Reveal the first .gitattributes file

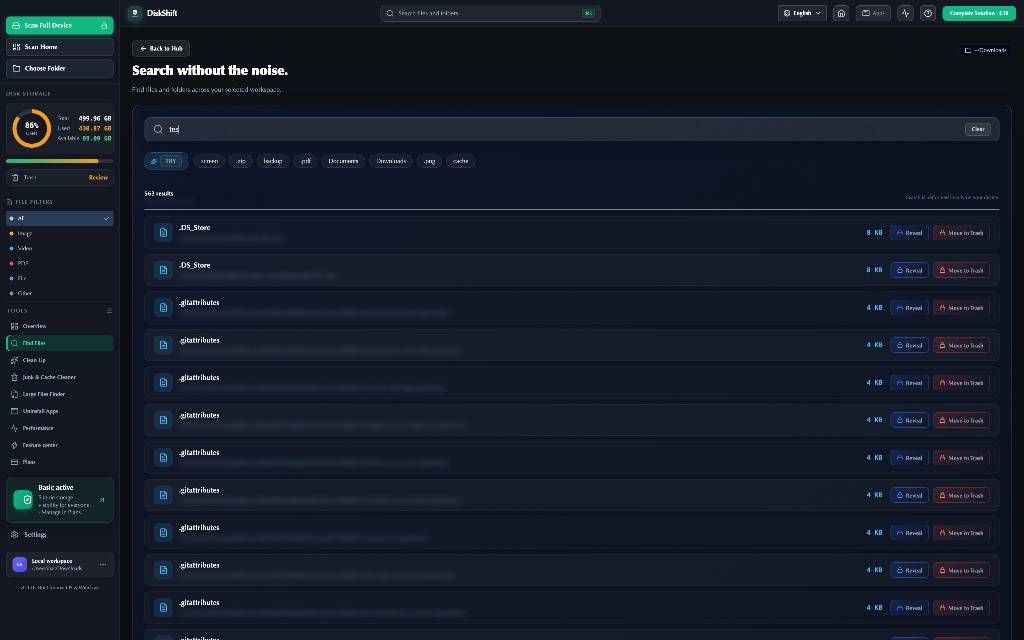(x=909, y=308)
